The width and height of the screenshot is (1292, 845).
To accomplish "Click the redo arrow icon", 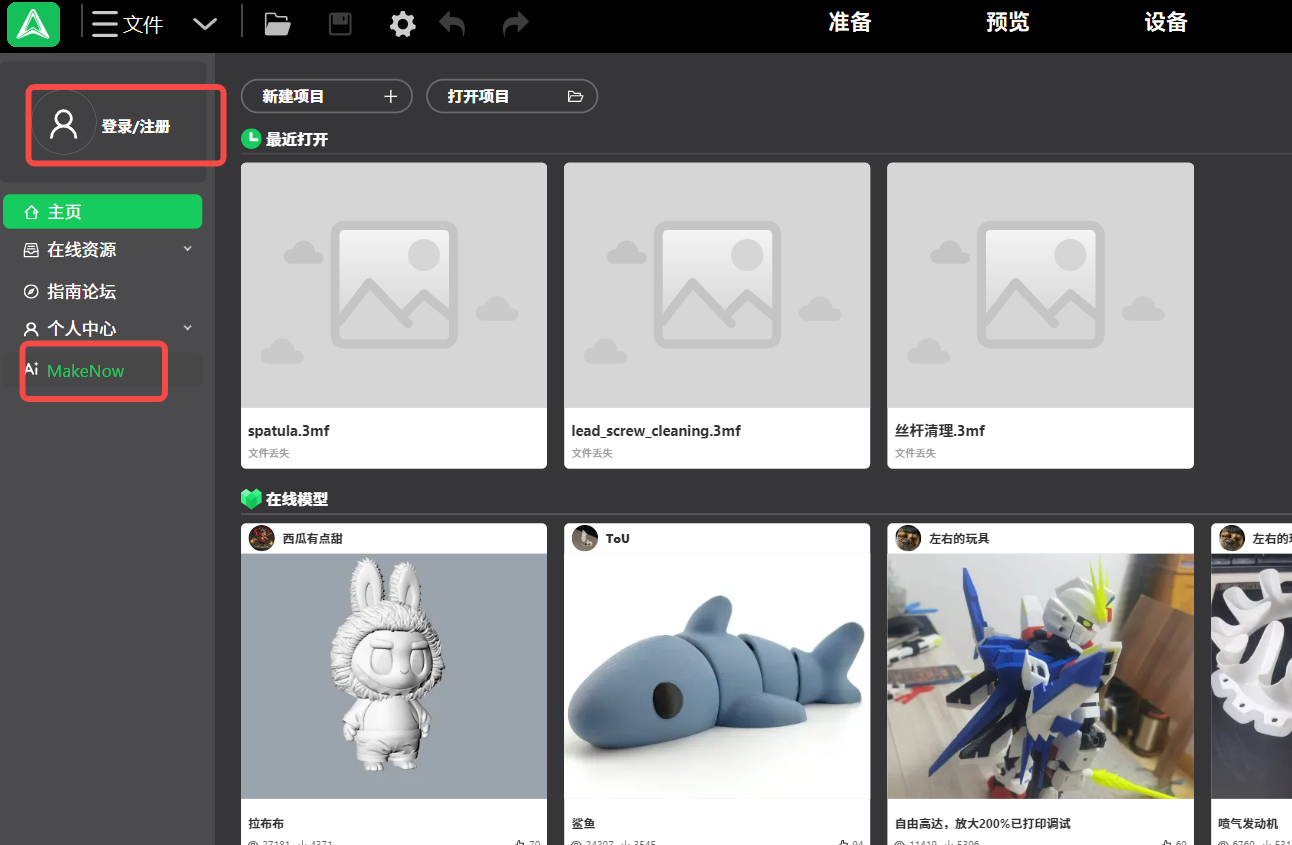I will pos(515,24).
